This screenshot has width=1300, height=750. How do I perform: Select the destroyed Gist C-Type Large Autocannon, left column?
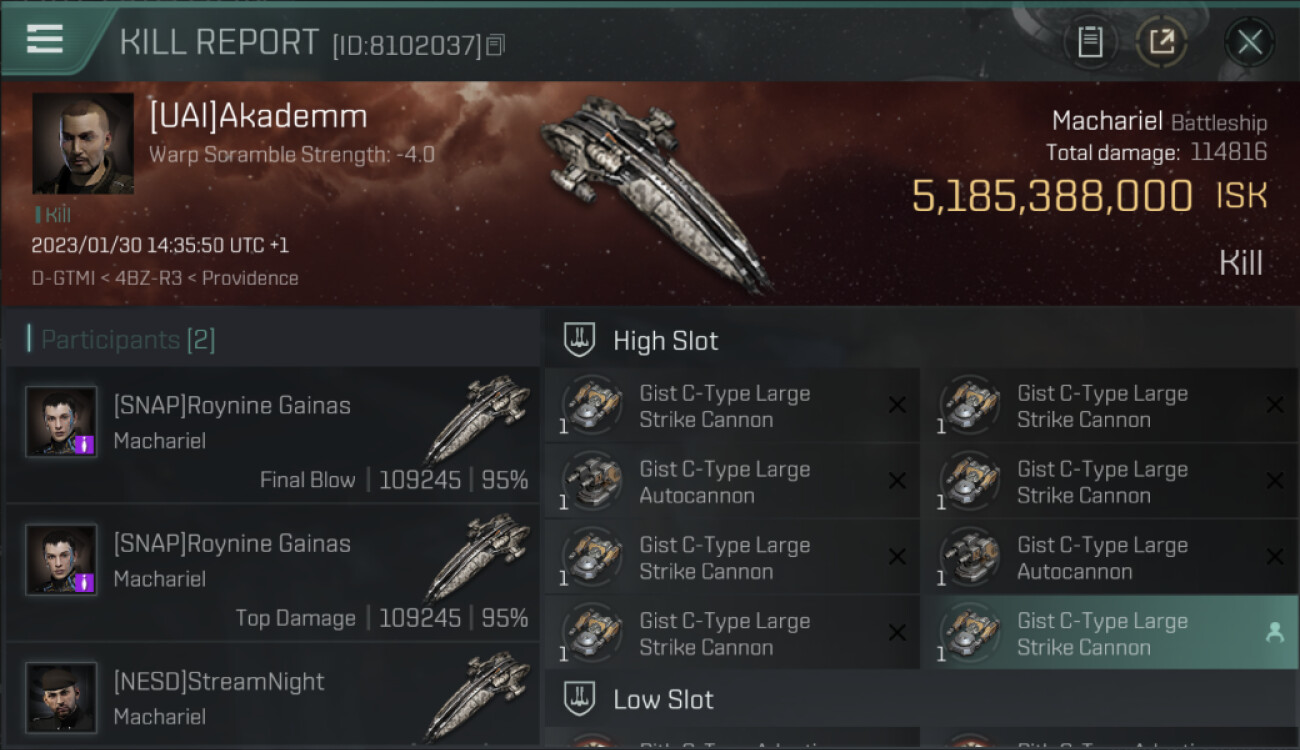point(732,482)
